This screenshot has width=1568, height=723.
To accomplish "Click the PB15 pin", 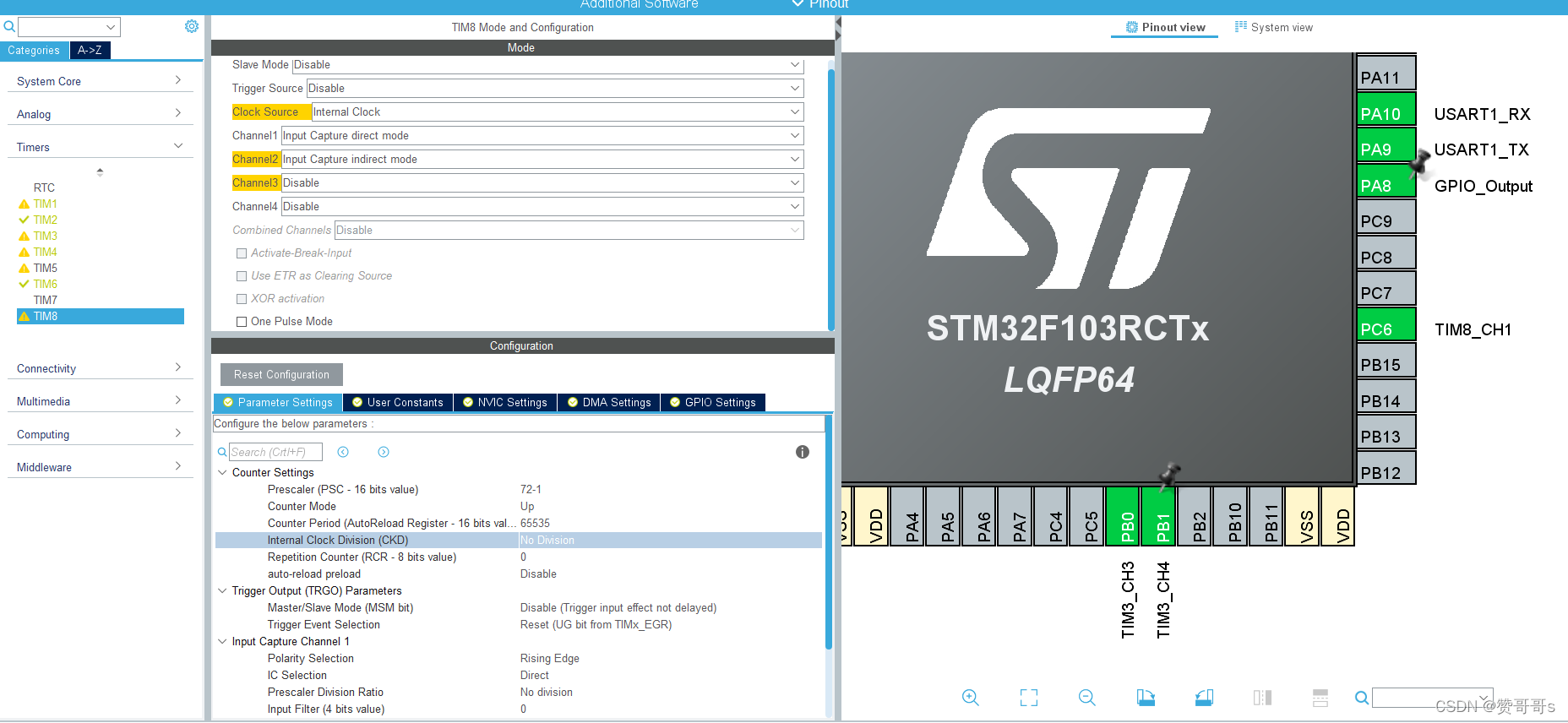I will 1386,361.
